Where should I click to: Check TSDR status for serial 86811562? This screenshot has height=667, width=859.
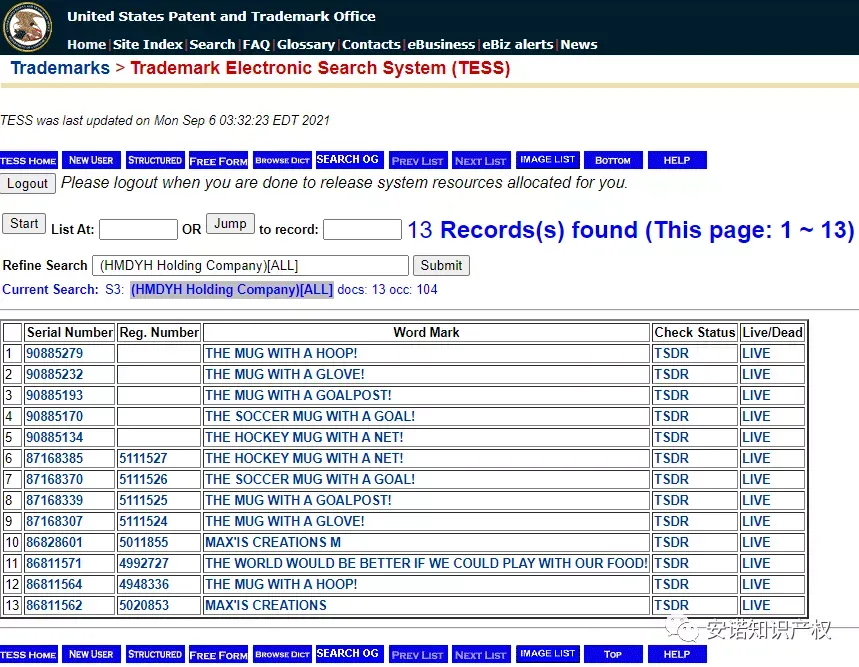pyautogui.click(x=672, y=605)
